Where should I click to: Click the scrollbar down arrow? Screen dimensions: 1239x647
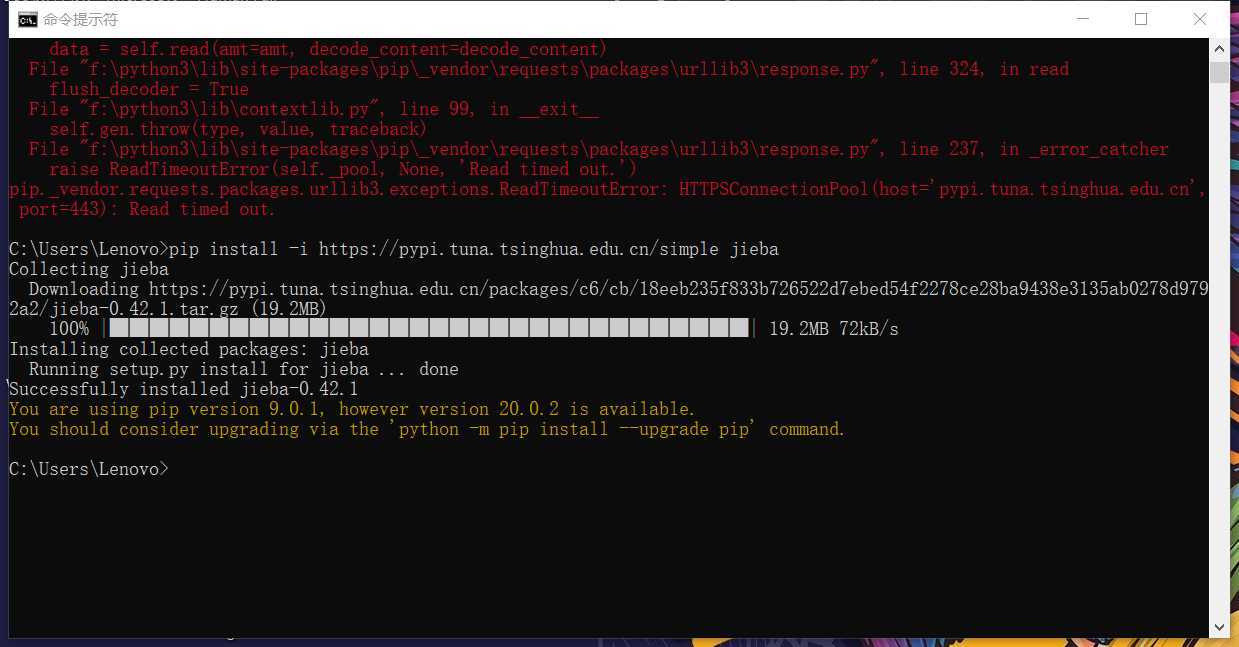coord(1219,627)
